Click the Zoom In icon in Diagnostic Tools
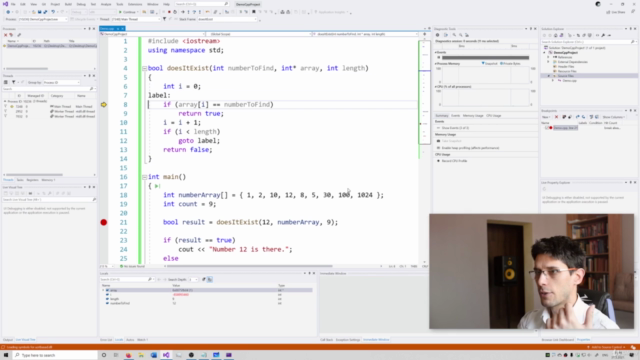640x360 pixels. coord(454,35)
